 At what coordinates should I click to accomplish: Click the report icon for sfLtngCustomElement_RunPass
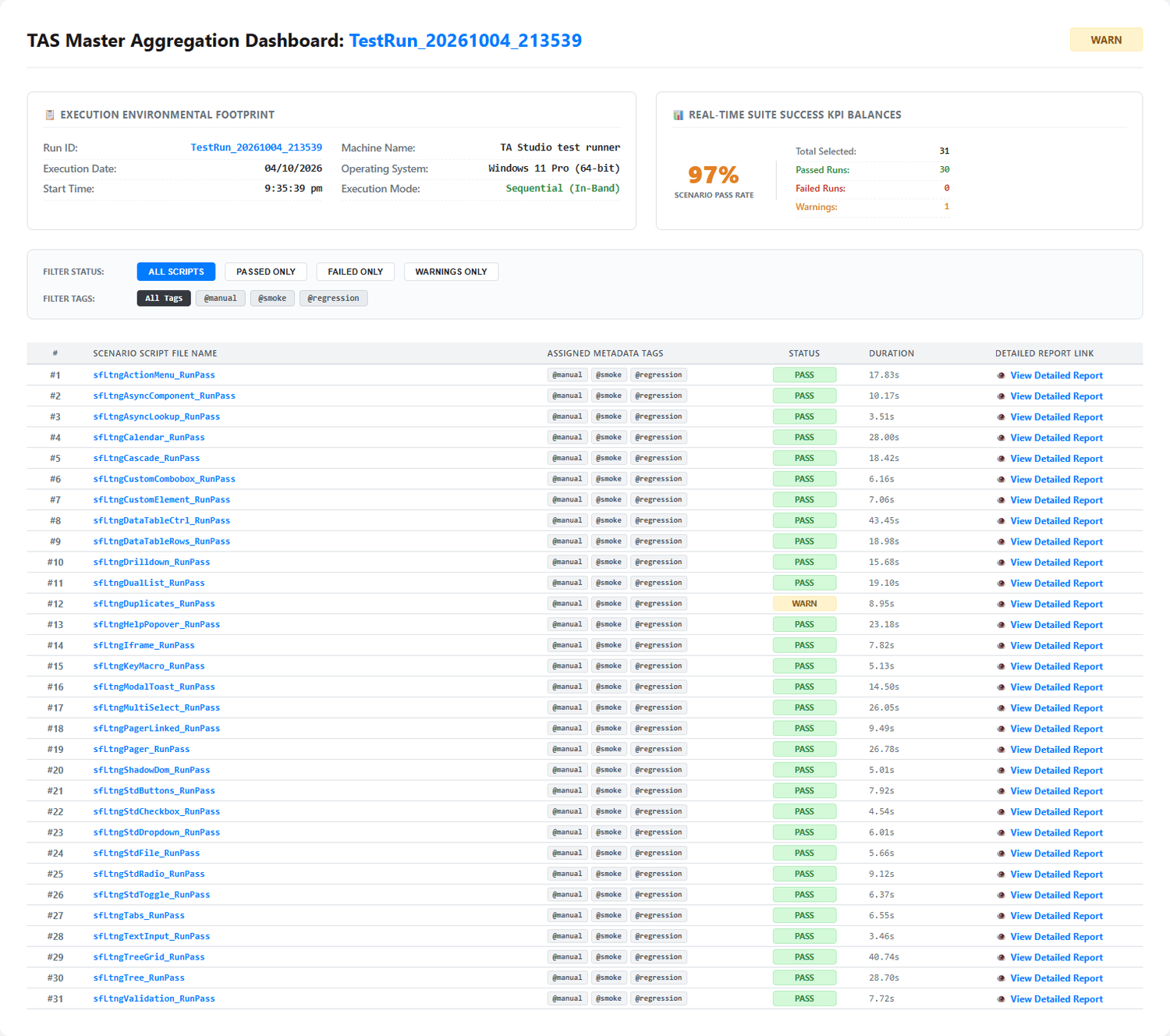[x=1002, y=500]
